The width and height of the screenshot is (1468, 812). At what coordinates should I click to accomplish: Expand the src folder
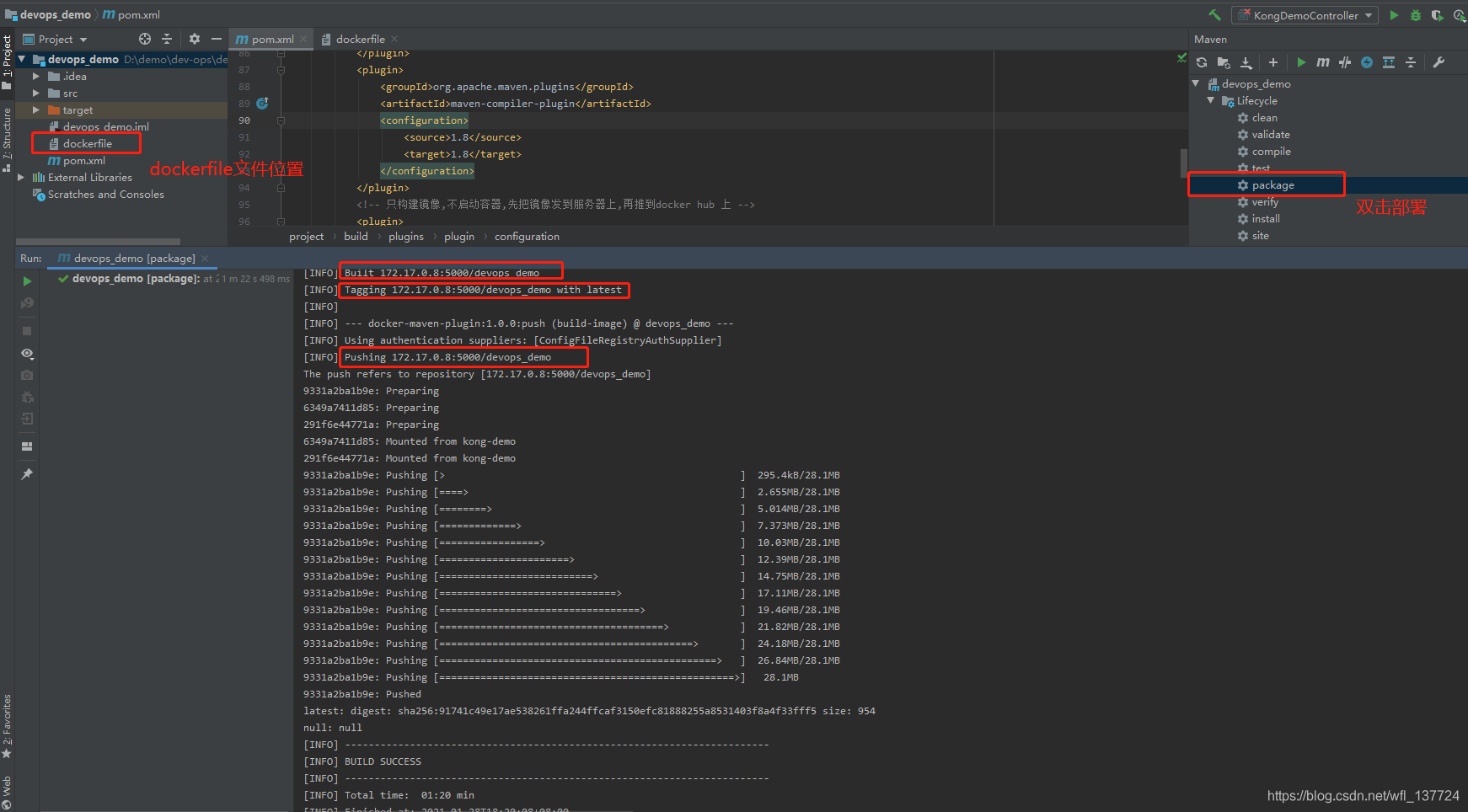point(36,93)
